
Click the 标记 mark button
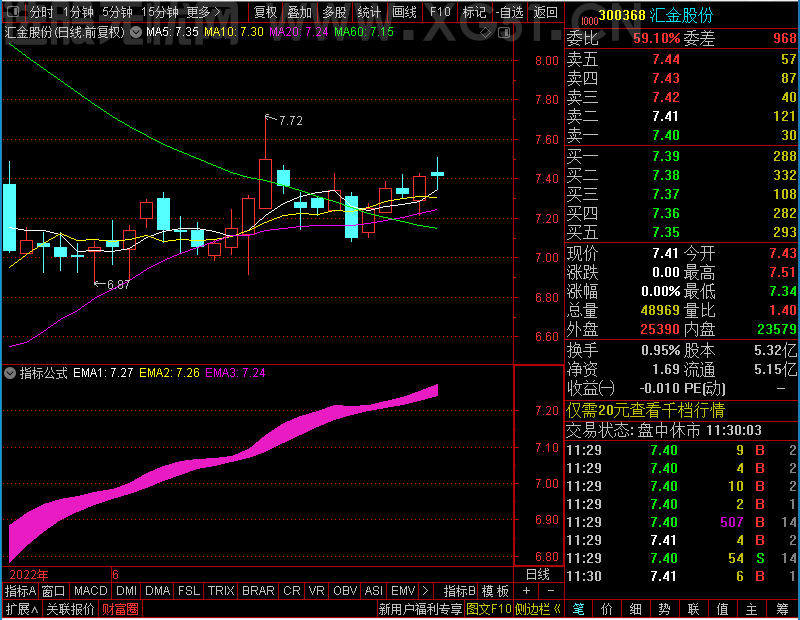click(x=474, y=12)
